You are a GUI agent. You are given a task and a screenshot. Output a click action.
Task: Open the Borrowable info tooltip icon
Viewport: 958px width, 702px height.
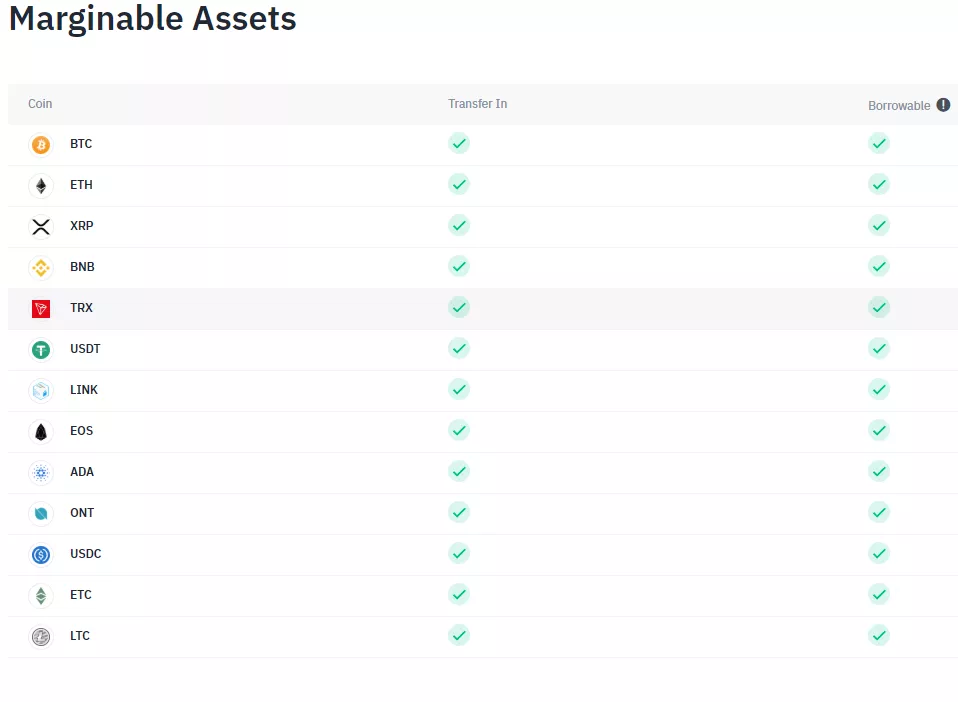tap(943, 104)
